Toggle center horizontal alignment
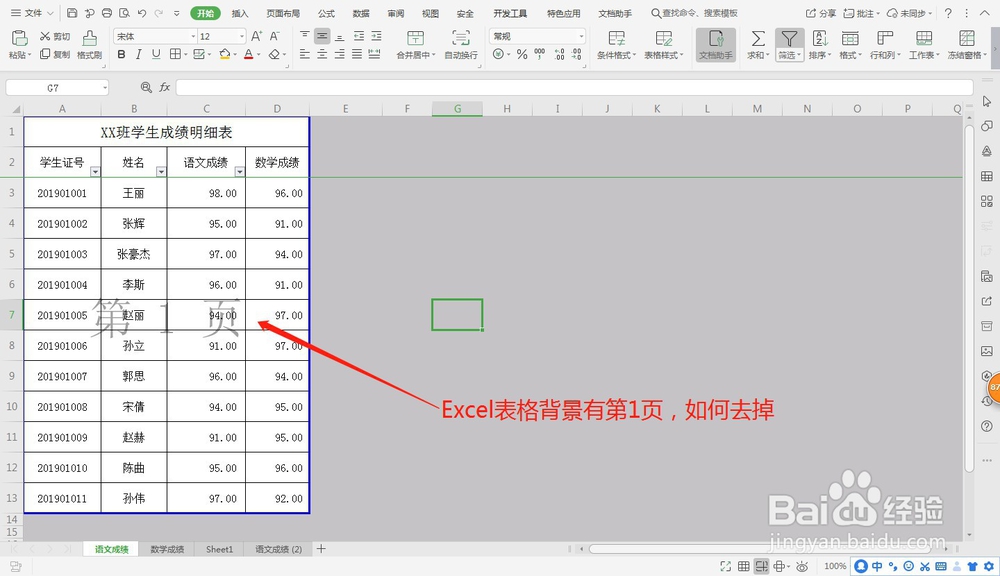The height and width of the screenshot is (576, 1000). [322, 55]
